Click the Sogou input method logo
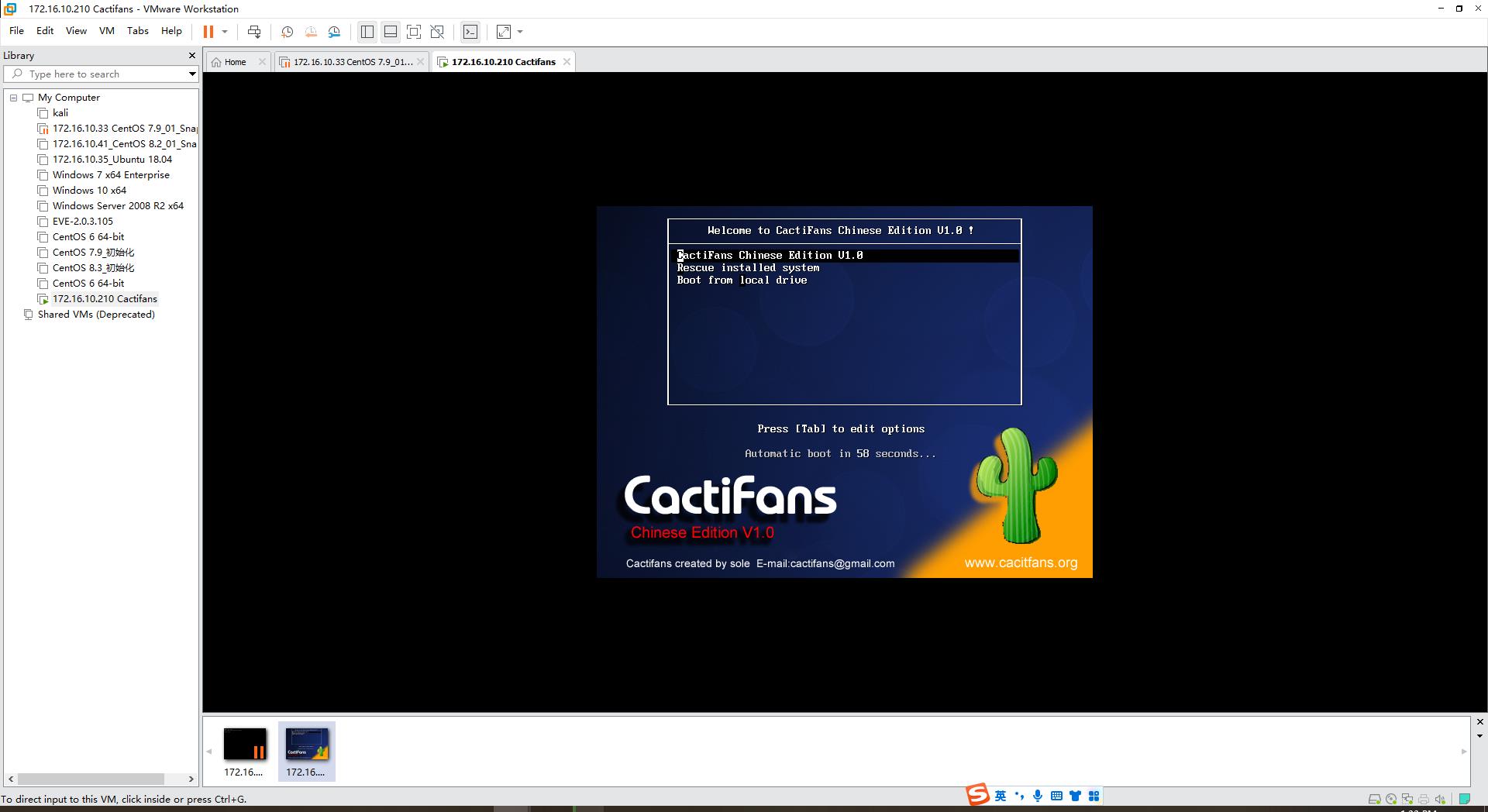1488x812 pixels. click(977, 795)
